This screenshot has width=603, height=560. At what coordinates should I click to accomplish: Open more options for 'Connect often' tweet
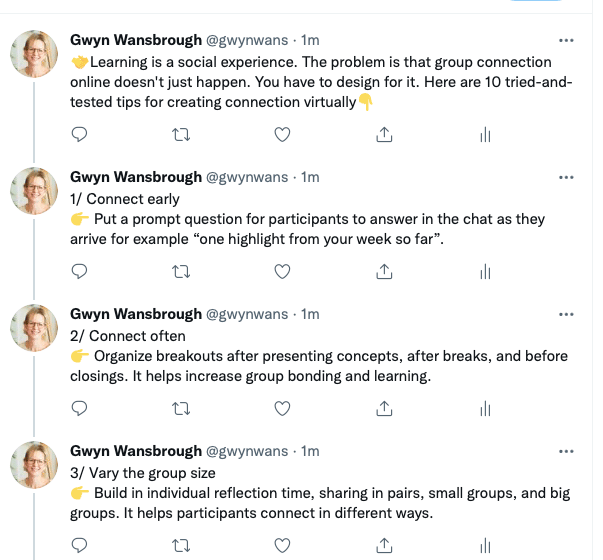pyautogui.click(x=566, y=315)
